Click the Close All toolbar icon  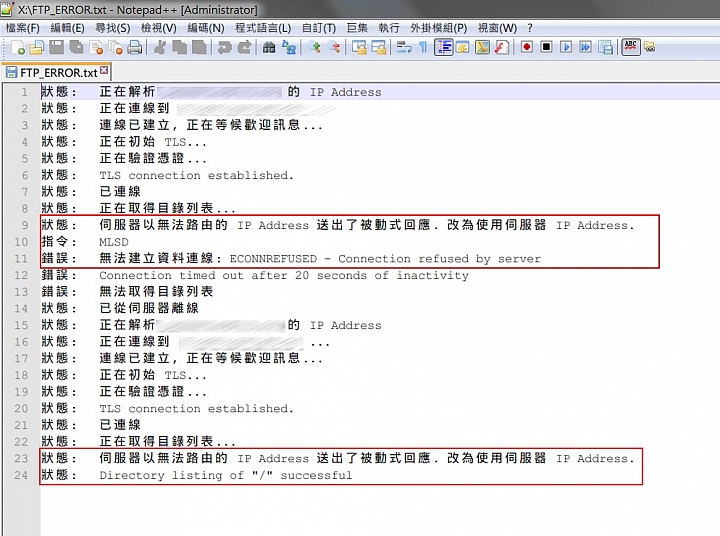(115, 47)
